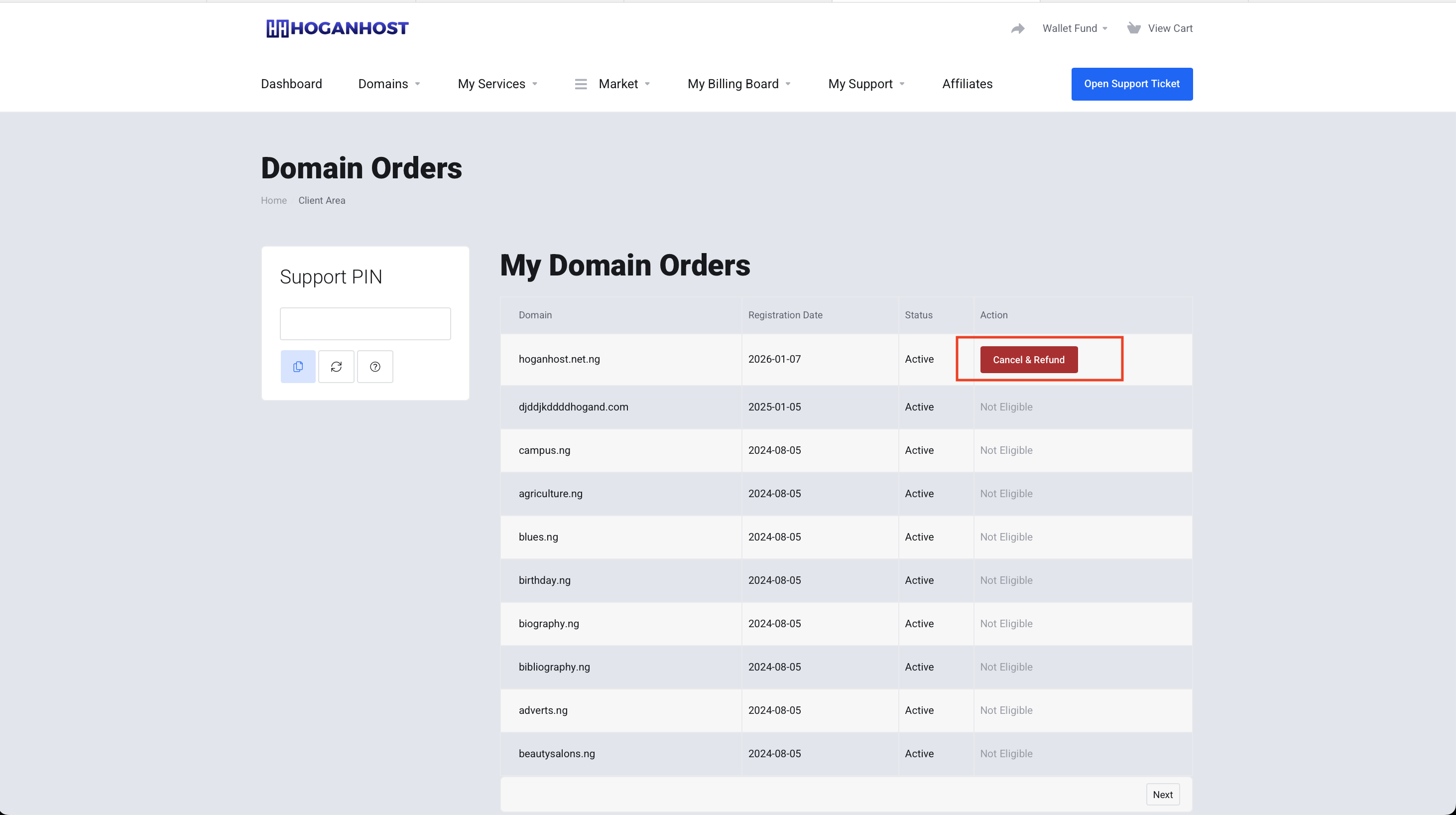1456x815 pixels.
Task: Refresh the Support PIN
Action: [336, 367]
